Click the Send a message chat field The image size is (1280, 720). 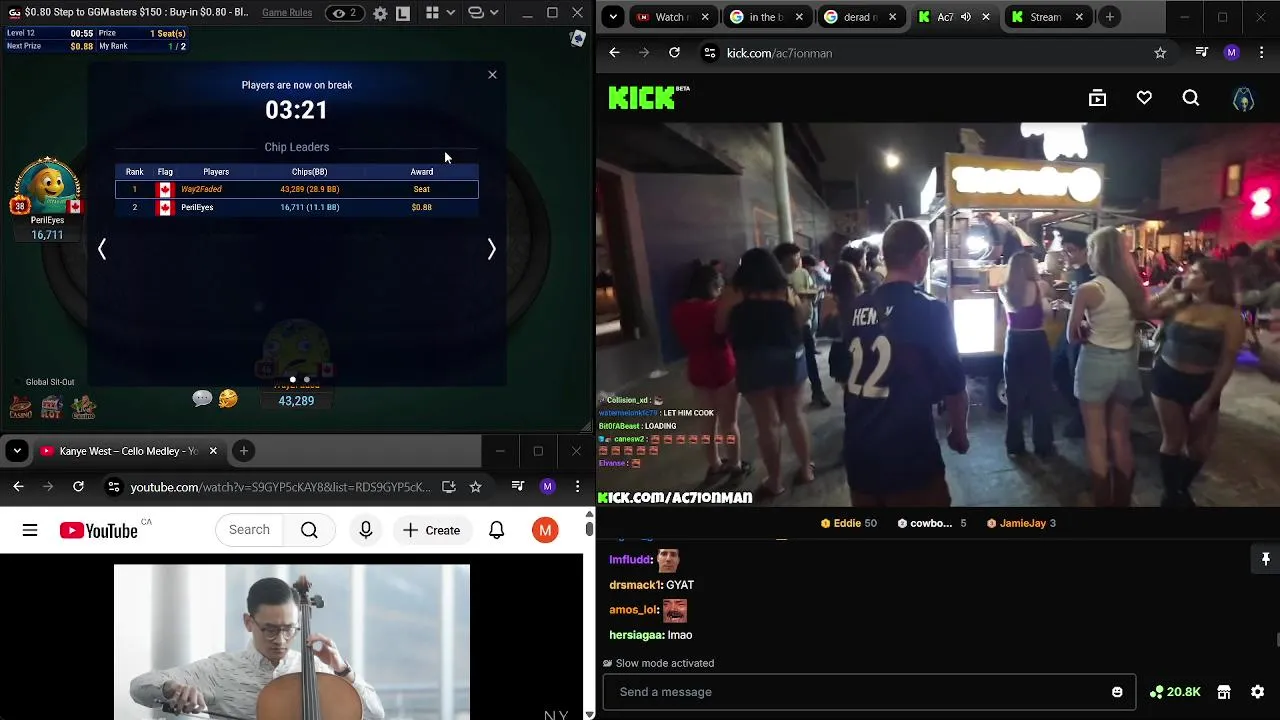tap(869, 692)
